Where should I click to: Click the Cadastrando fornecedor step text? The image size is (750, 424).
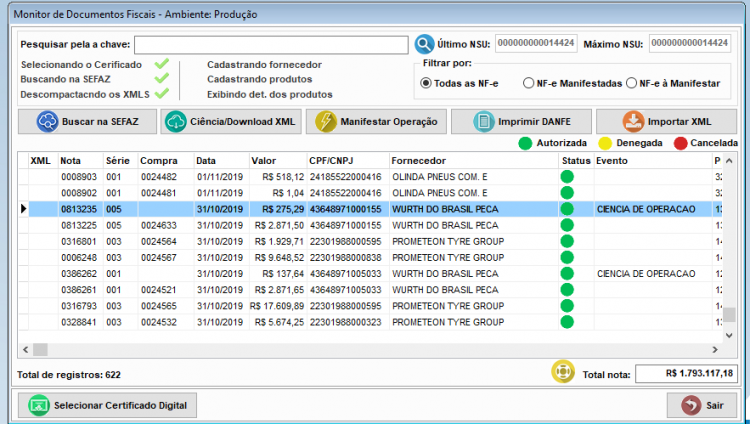point(265,65)
